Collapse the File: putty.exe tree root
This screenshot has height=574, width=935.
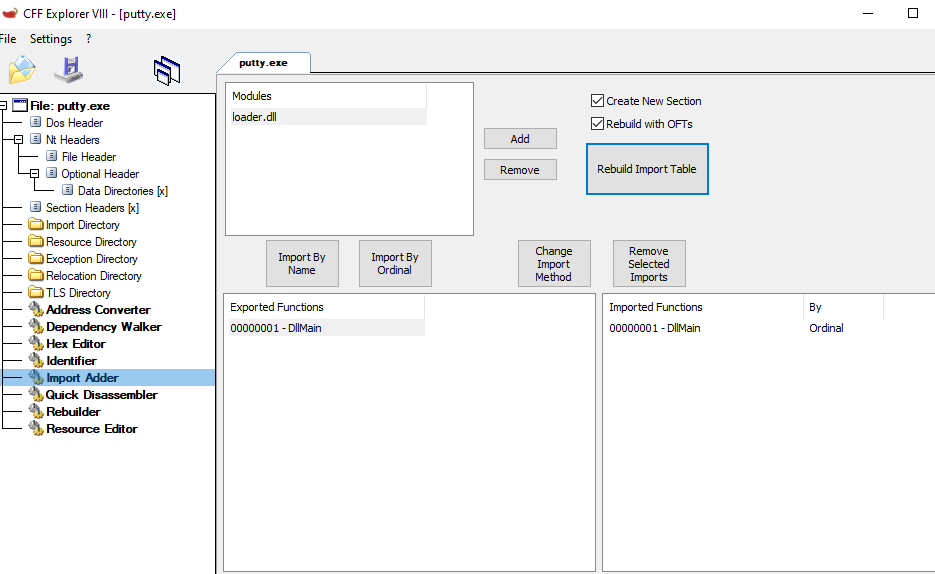(4, 106)
